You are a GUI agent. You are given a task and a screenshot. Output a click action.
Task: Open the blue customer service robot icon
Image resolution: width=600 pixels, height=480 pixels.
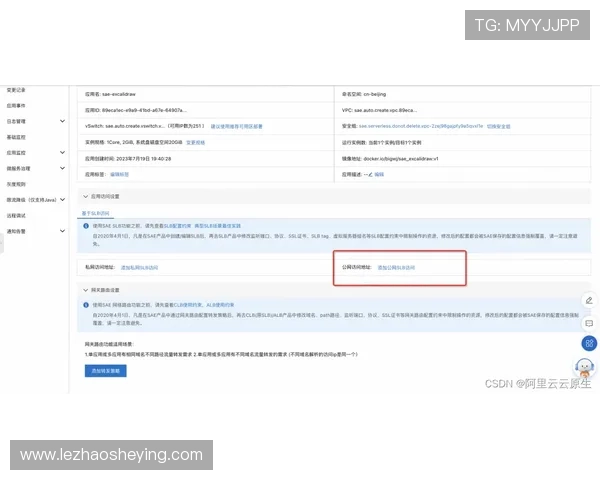[590, 367]
